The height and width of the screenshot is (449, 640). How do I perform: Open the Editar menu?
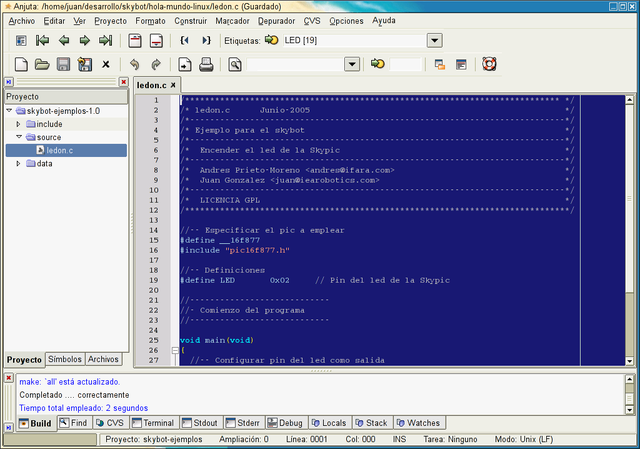(54, 21)
